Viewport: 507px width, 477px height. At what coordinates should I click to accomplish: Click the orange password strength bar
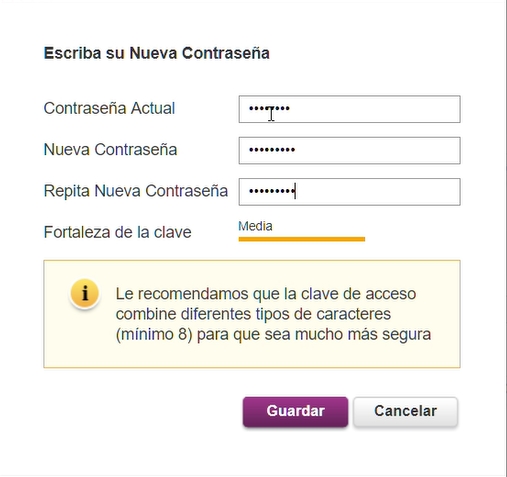pyautogui.click(x=302, y=239)
